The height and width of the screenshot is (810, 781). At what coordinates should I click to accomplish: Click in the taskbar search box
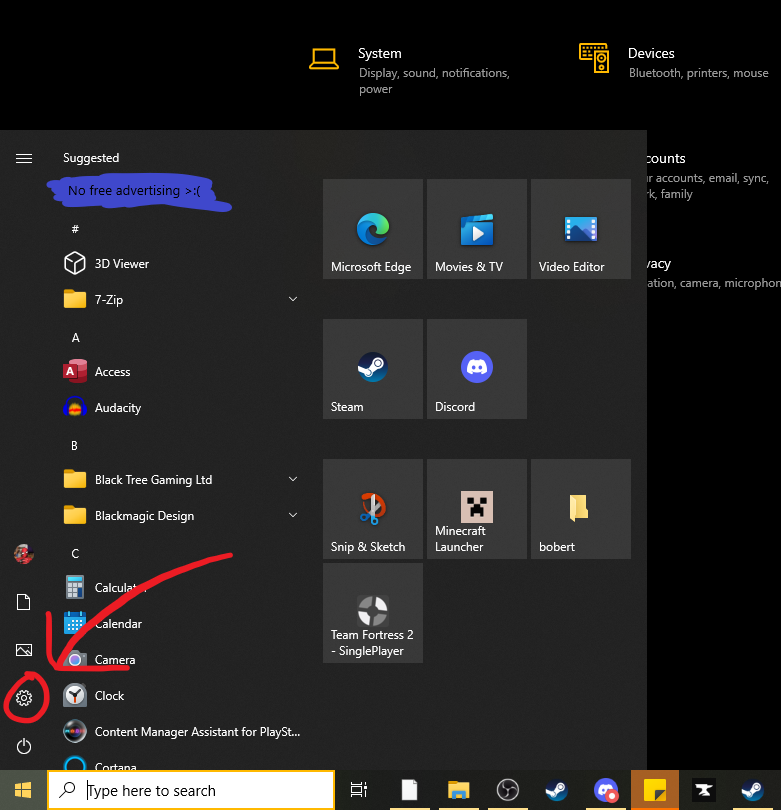coord(191,790)
